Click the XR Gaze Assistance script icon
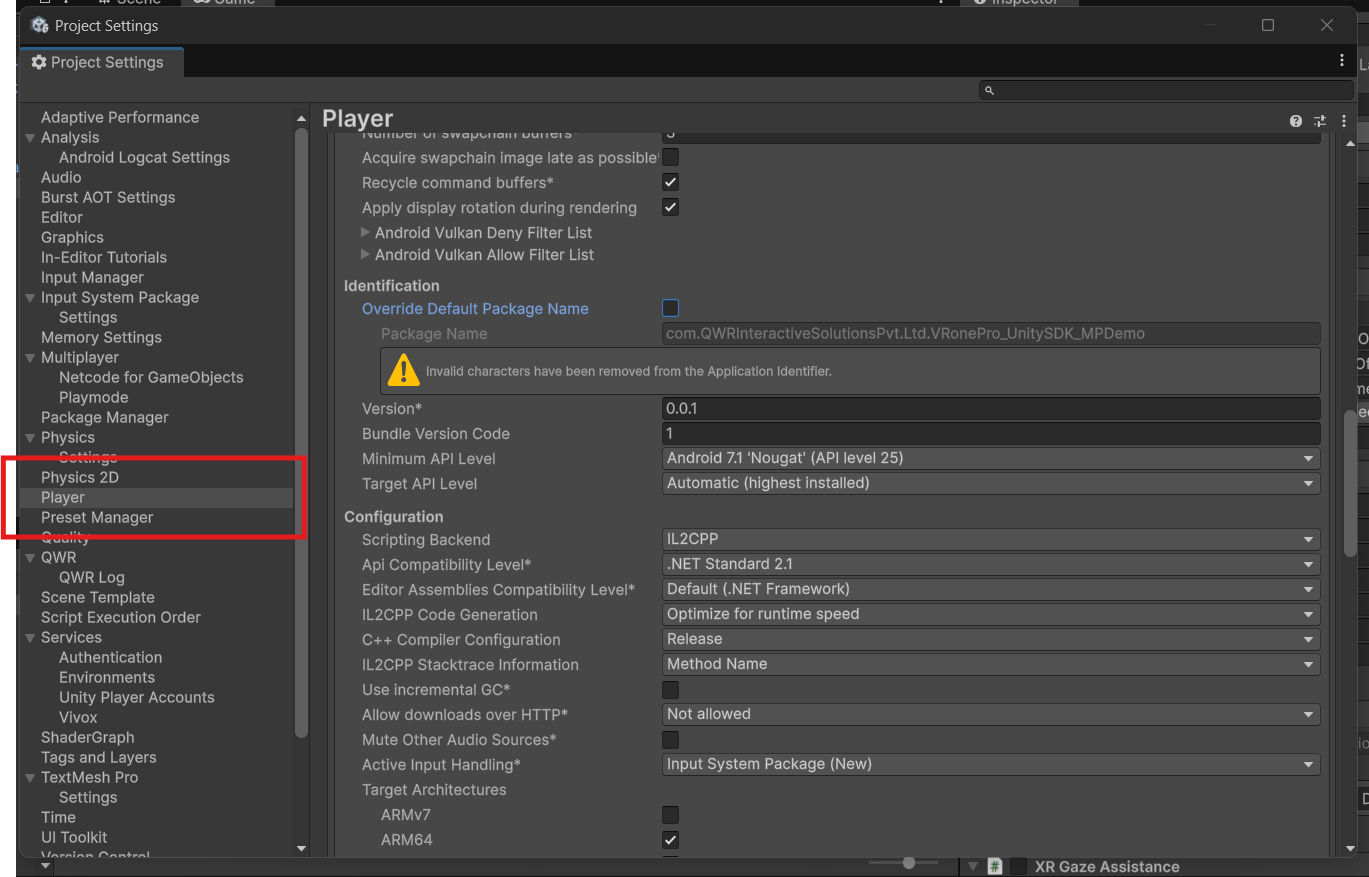Image resolution: width=1369 pixels, height=877 pixels. click(995, 866)
